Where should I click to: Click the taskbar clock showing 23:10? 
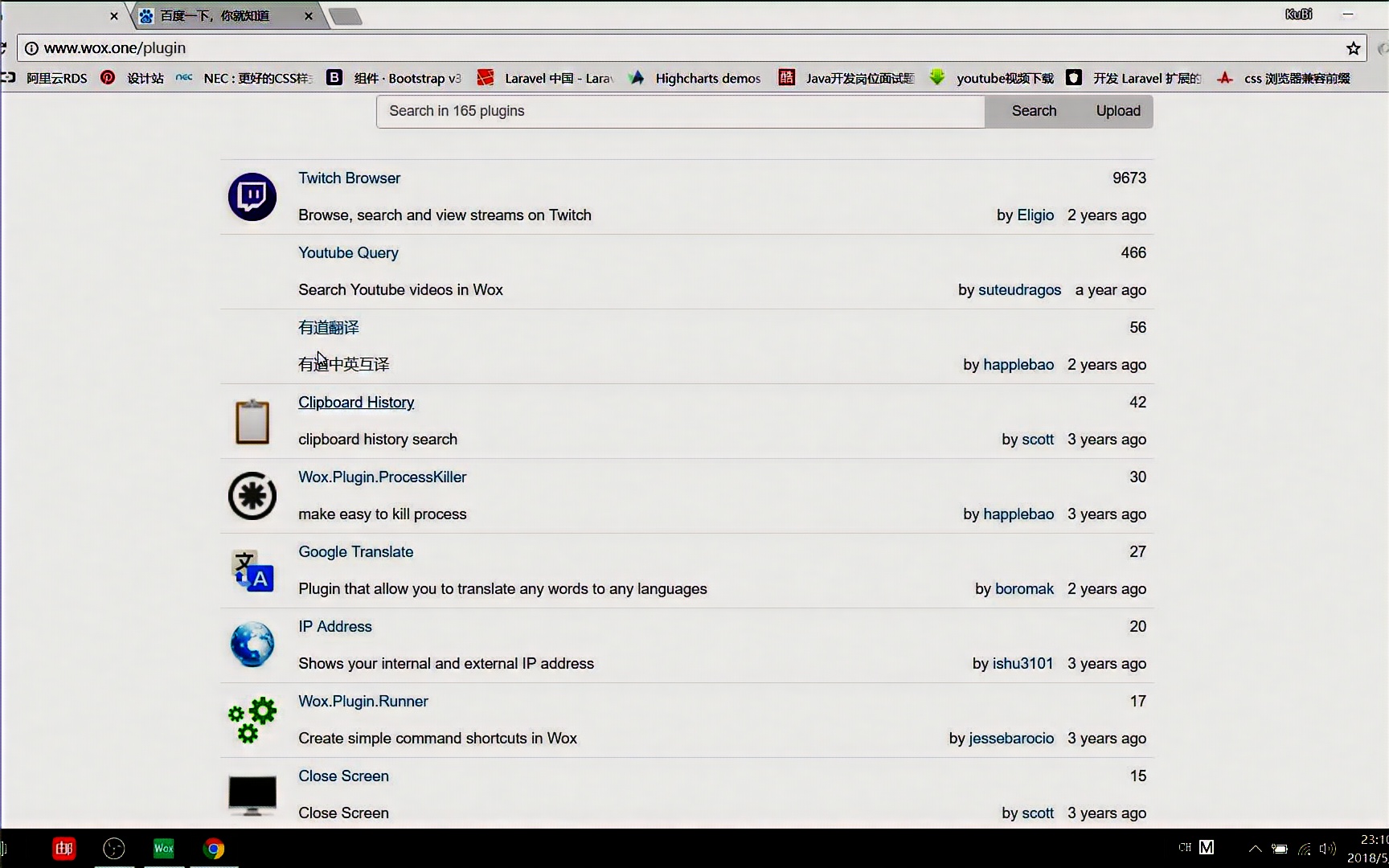click(x=1374, y=840)
